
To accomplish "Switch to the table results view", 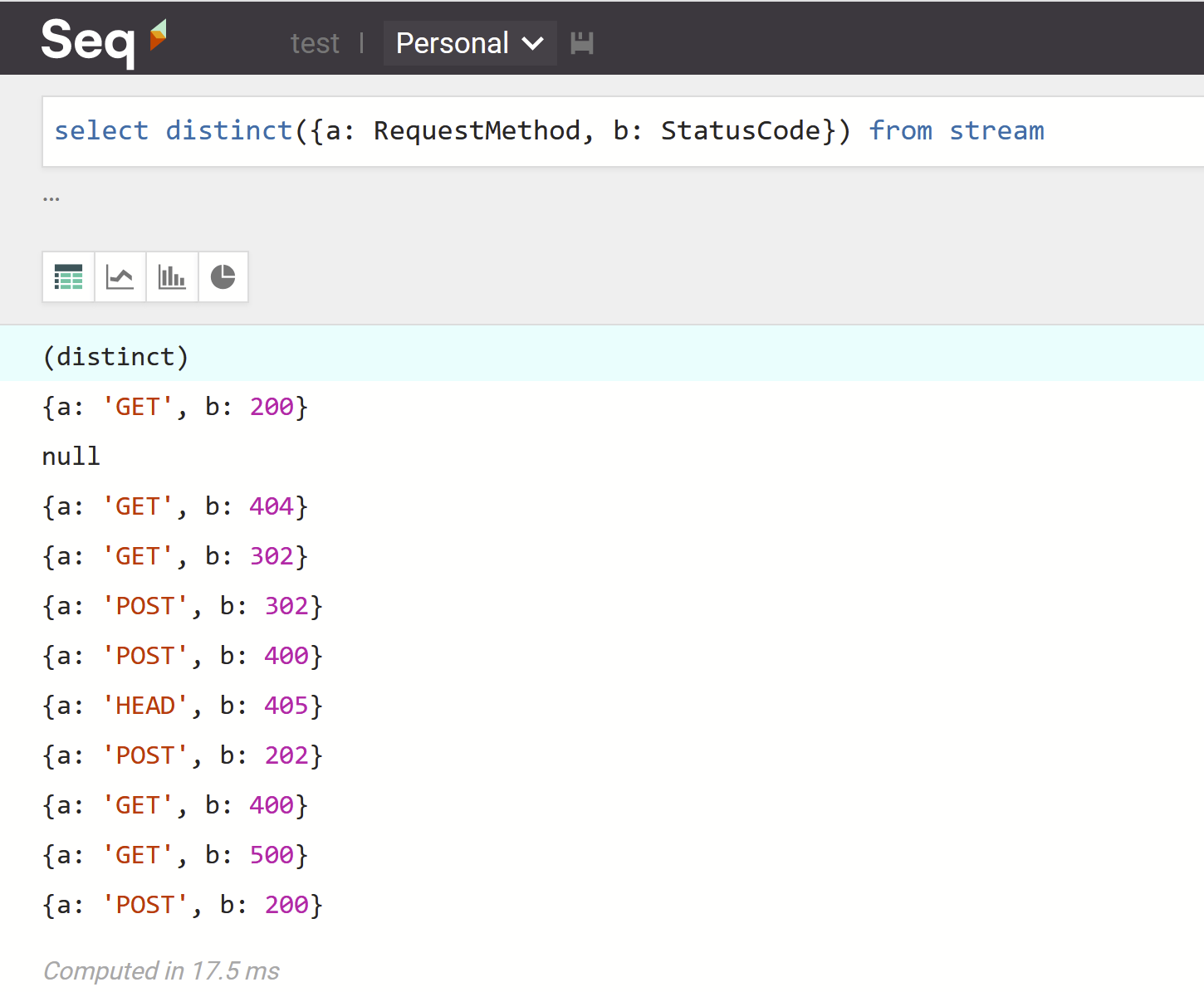I will pos(68,276).
